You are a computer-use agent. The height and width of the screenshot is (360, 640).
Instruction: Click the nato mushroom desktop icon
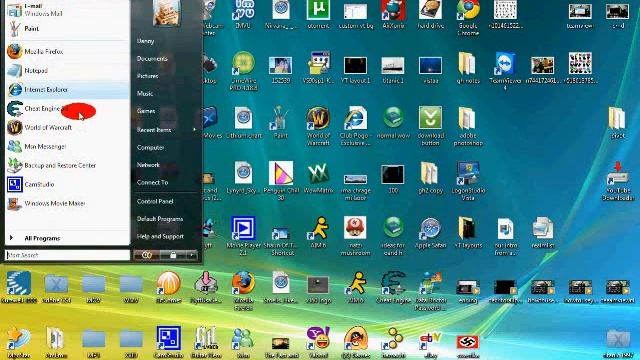click(x=355, y=236)
